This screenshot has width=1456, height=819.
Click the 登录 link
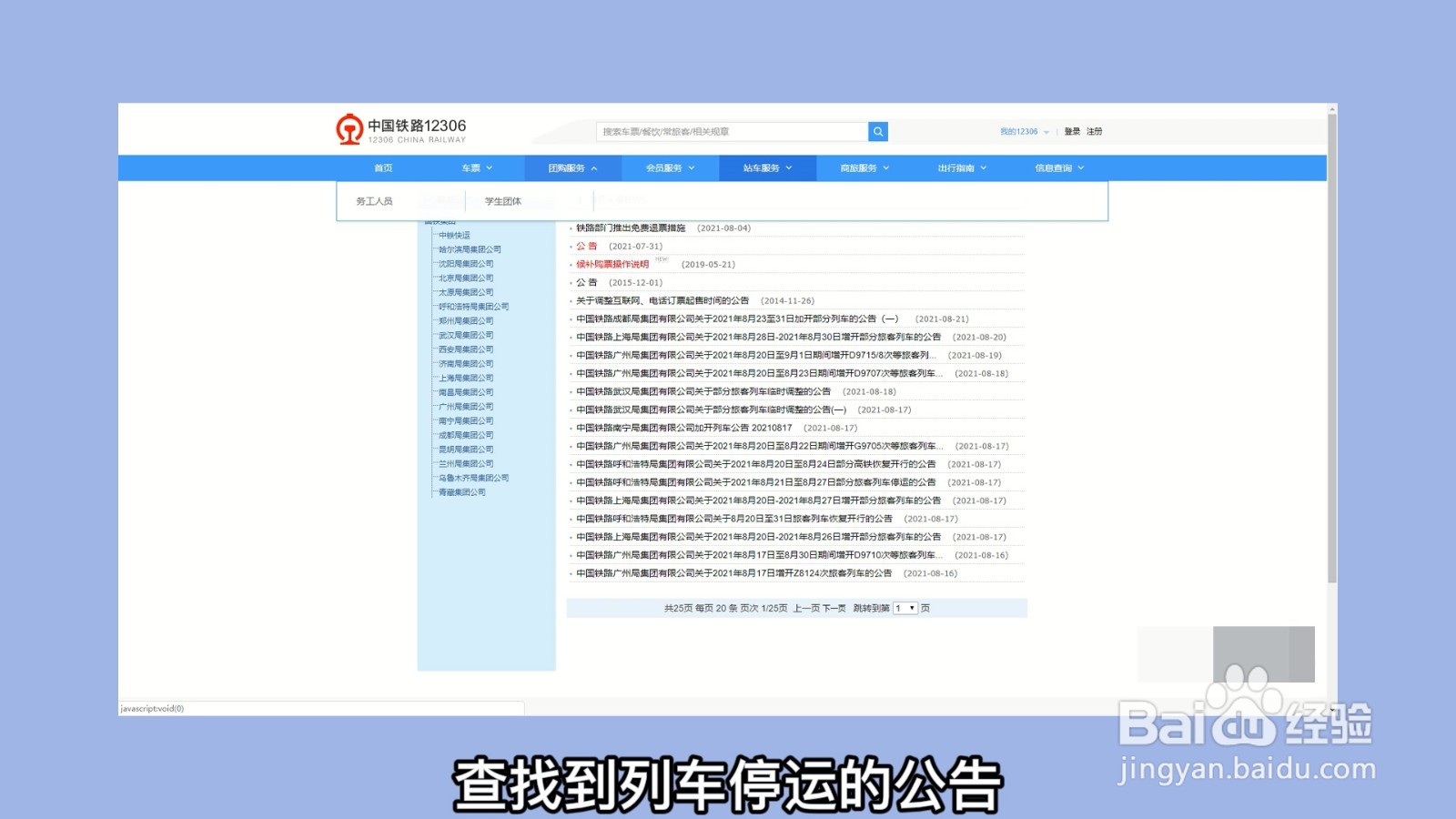tap(1071, 131)
